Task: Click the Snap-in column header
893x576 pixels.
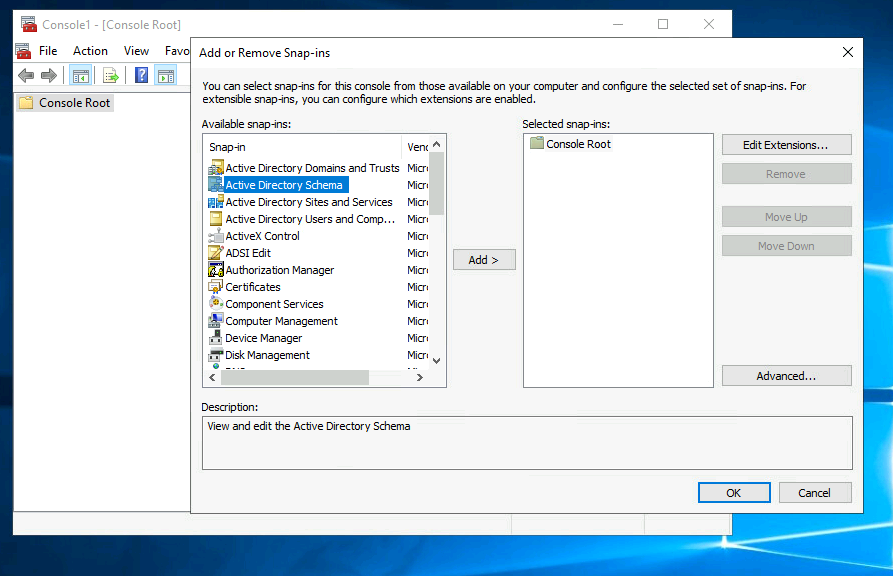Action: tap(302, 147)
